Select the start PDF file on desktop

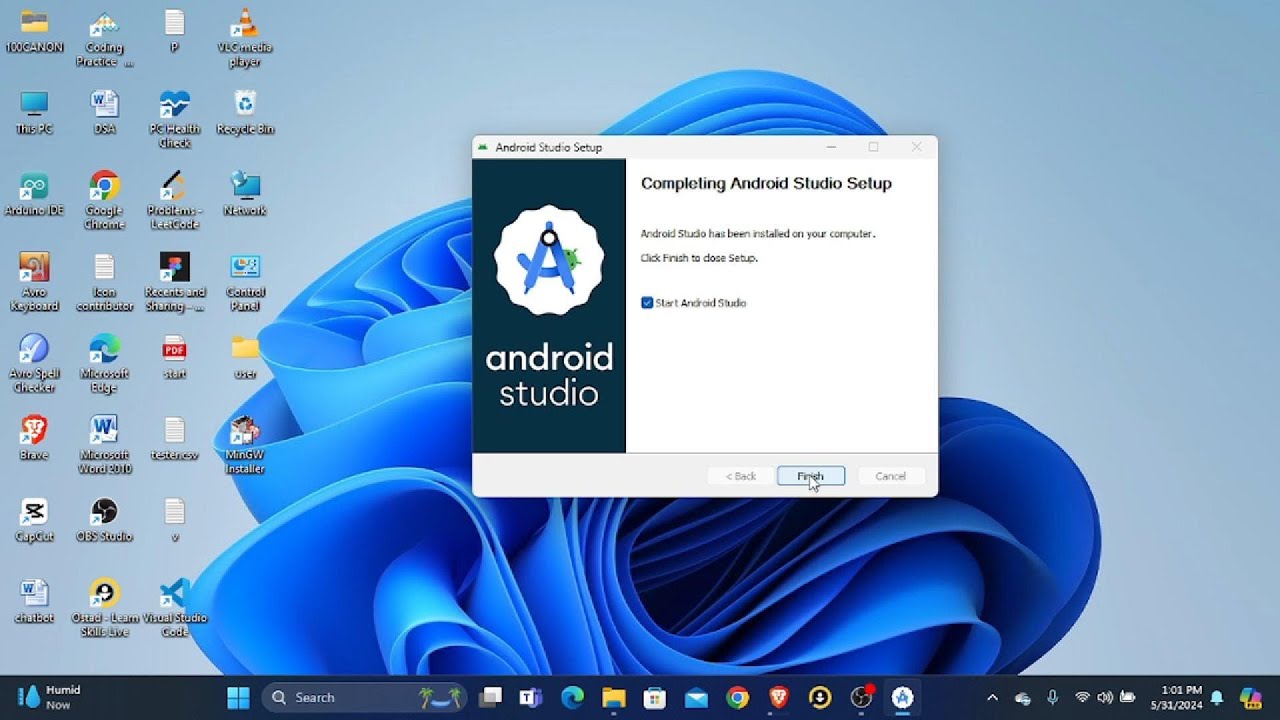click(x=175, y=357)
